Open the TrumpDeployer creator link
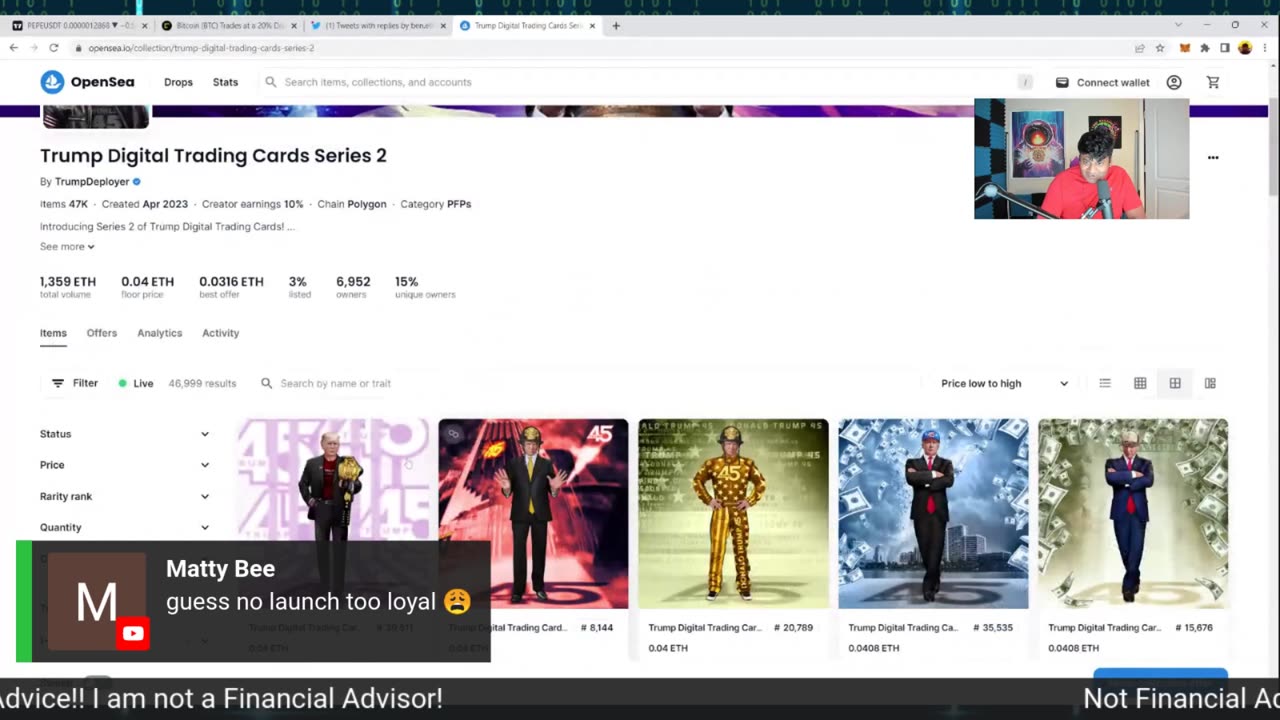Screen dimensions: 1280x720 coord(92,182)
